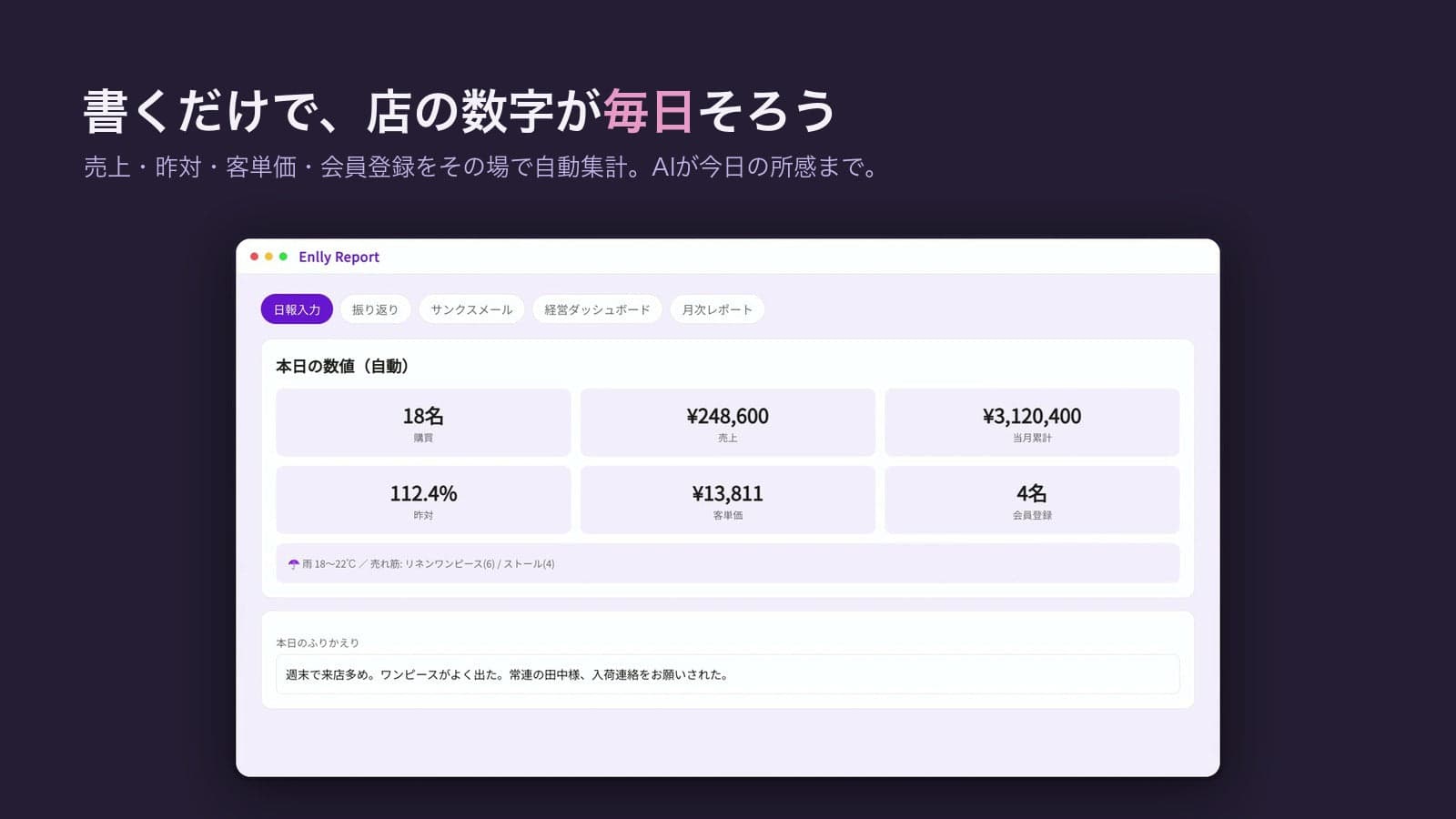
Task: Click the 18名 購買 card
Action: tap(423, 422)
